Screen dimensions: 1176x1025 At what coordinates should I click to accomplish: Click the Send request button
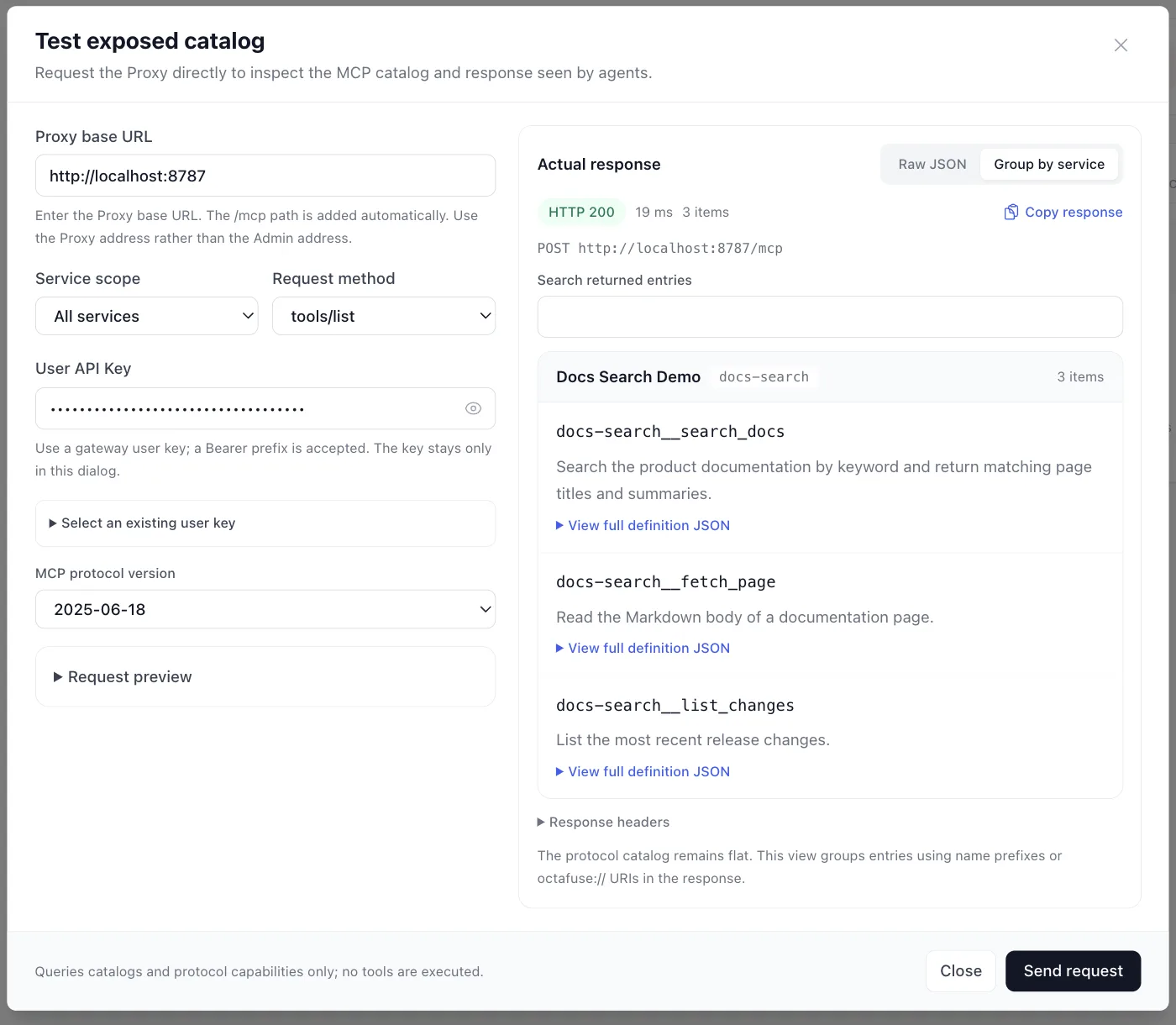1073,971
